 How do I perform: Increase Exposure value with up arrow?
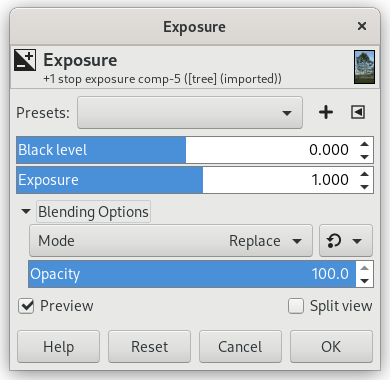pos(365,174)
